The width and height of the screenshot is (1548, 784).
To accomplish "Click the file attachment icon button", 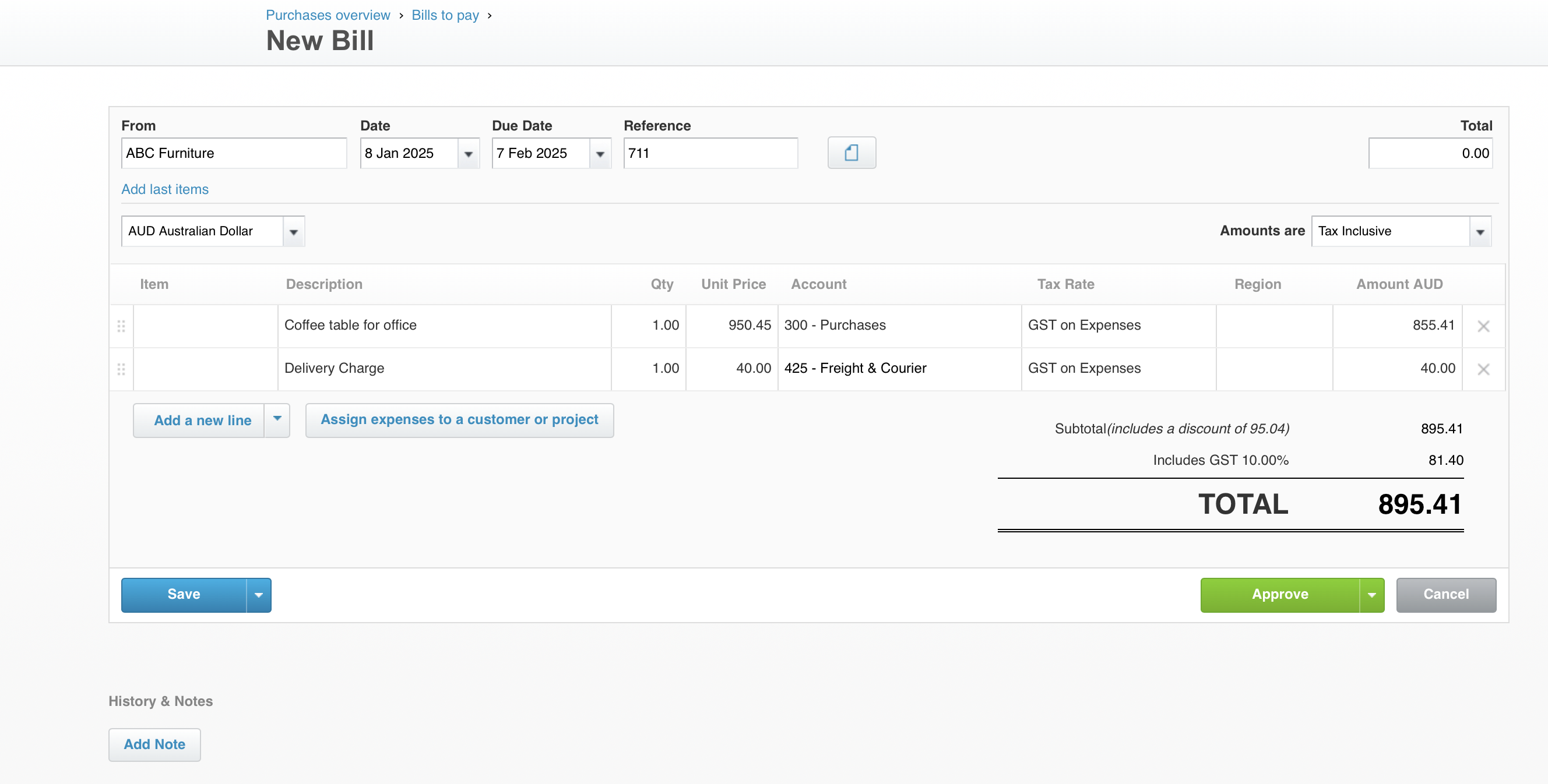I will [851, 153].
